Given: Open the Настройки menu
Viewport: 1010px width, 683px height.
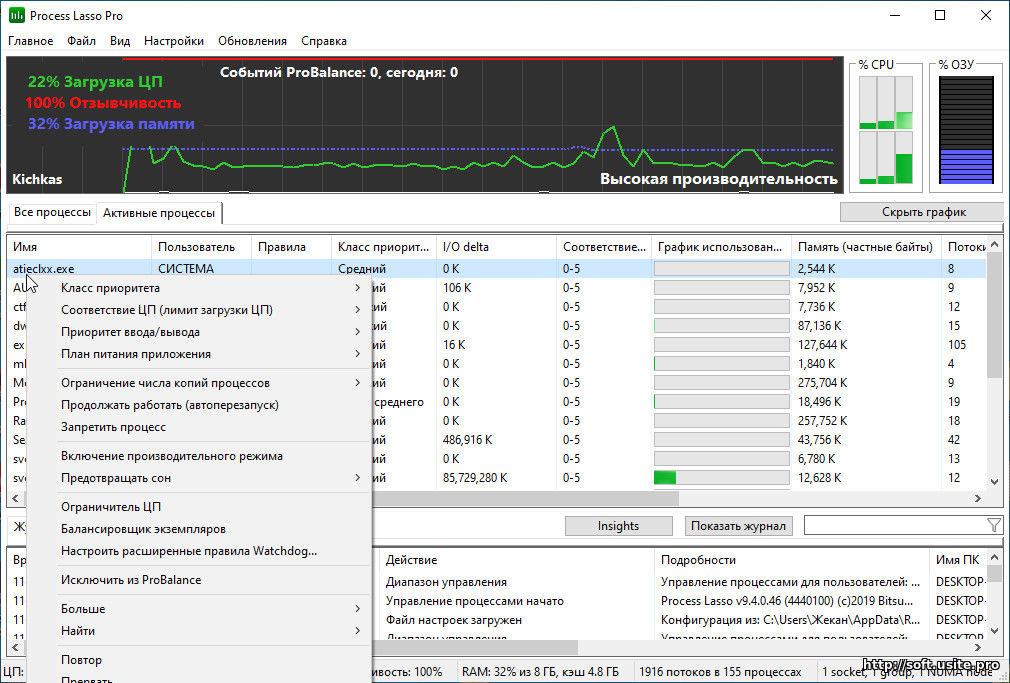Looking at the screenshot, I should tap(174, 41).
